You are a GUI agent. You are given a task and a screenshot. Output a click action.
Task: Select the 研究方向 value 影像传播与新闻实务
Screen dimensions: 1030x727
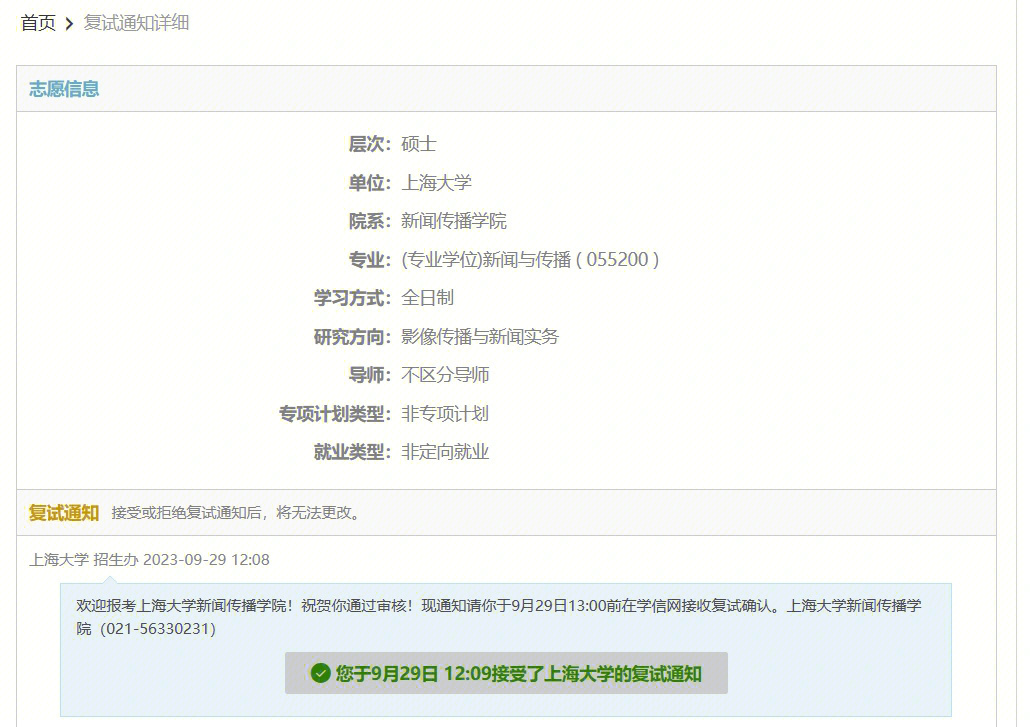[x=480, y=336]
